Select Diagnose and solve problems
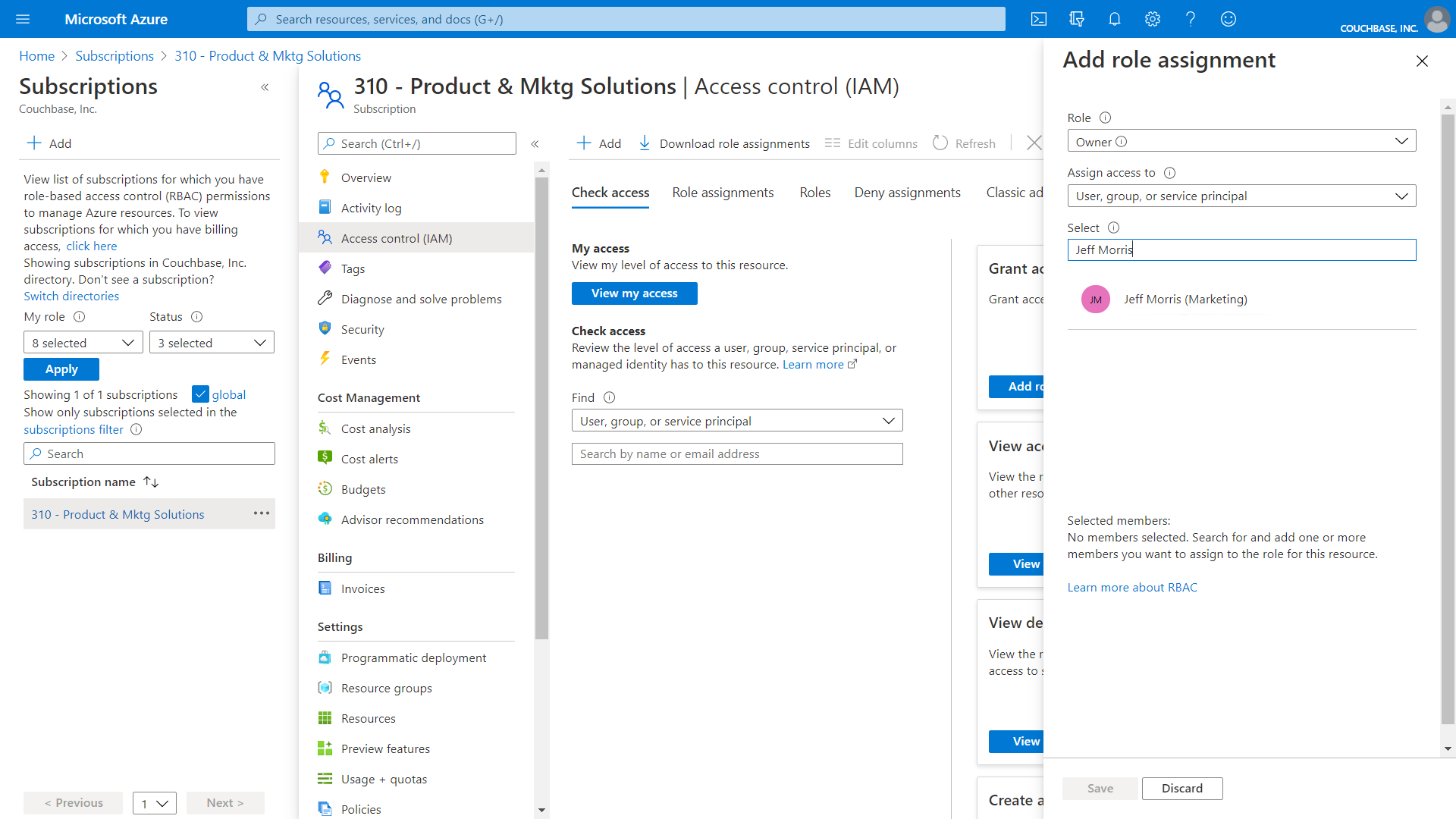This screenshot has height=819, width=1456. 421,298
